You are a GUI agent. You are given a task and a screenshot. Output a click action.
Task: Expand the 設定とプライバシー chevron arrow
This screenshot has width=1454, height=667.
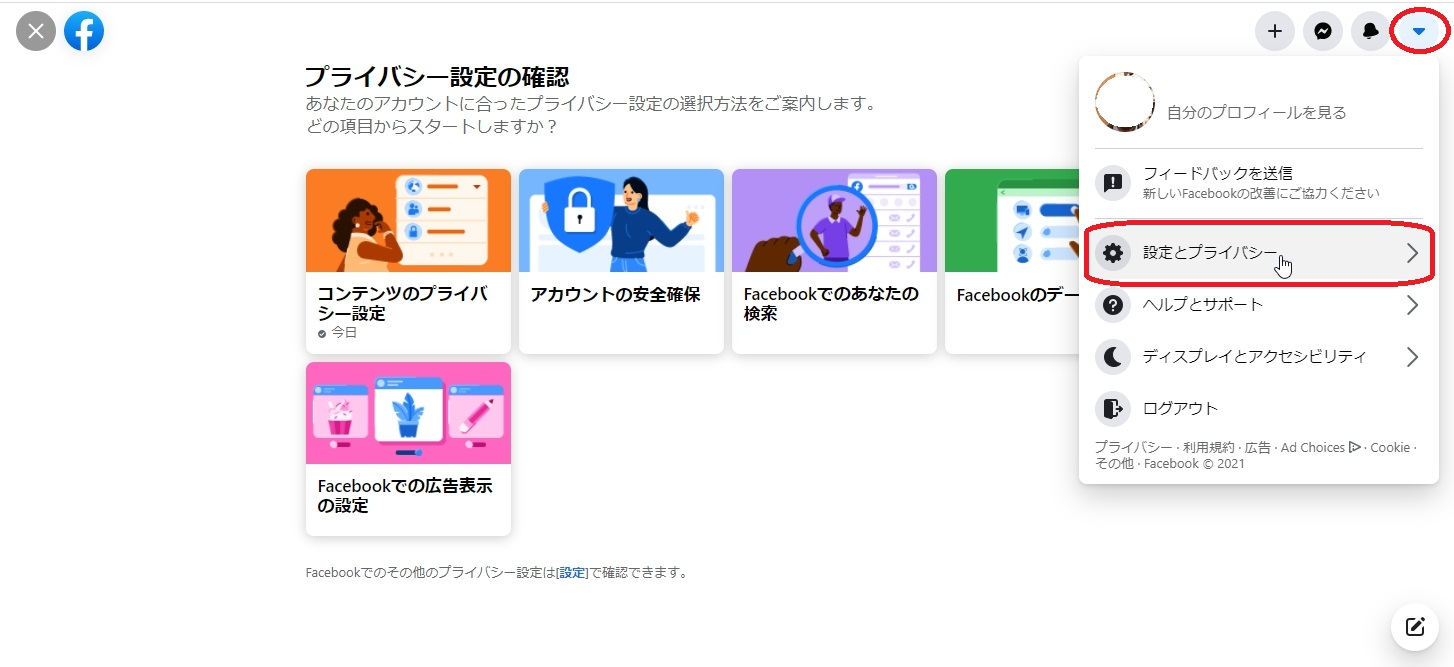(x=1412, y=253)
